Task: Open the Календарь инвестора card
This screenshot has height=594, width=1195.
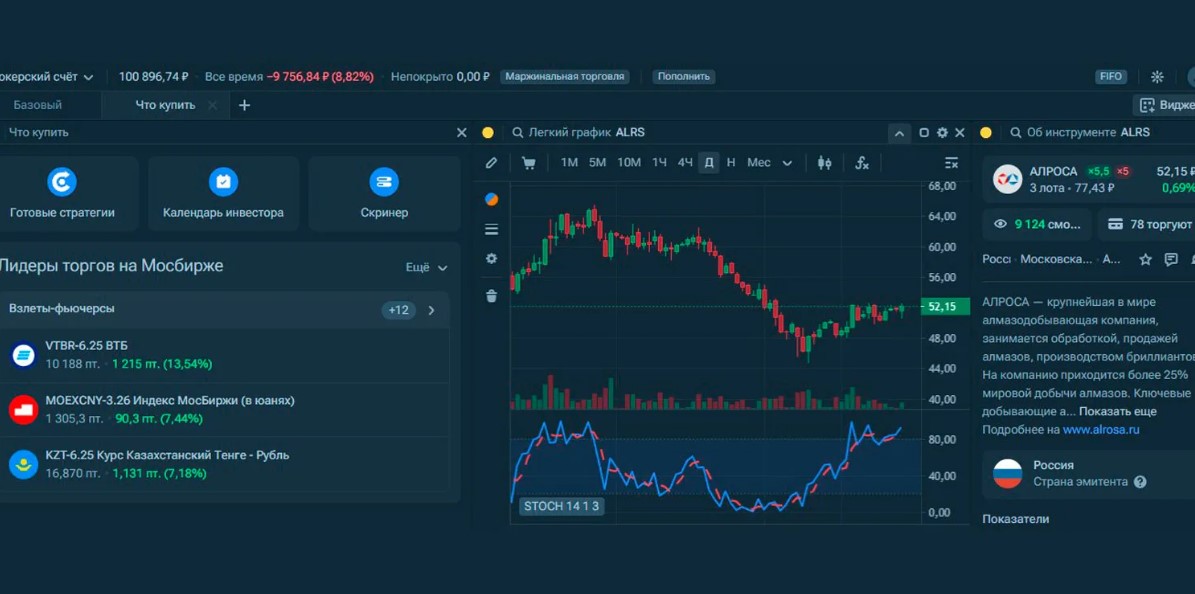Action: pos(223,193)
